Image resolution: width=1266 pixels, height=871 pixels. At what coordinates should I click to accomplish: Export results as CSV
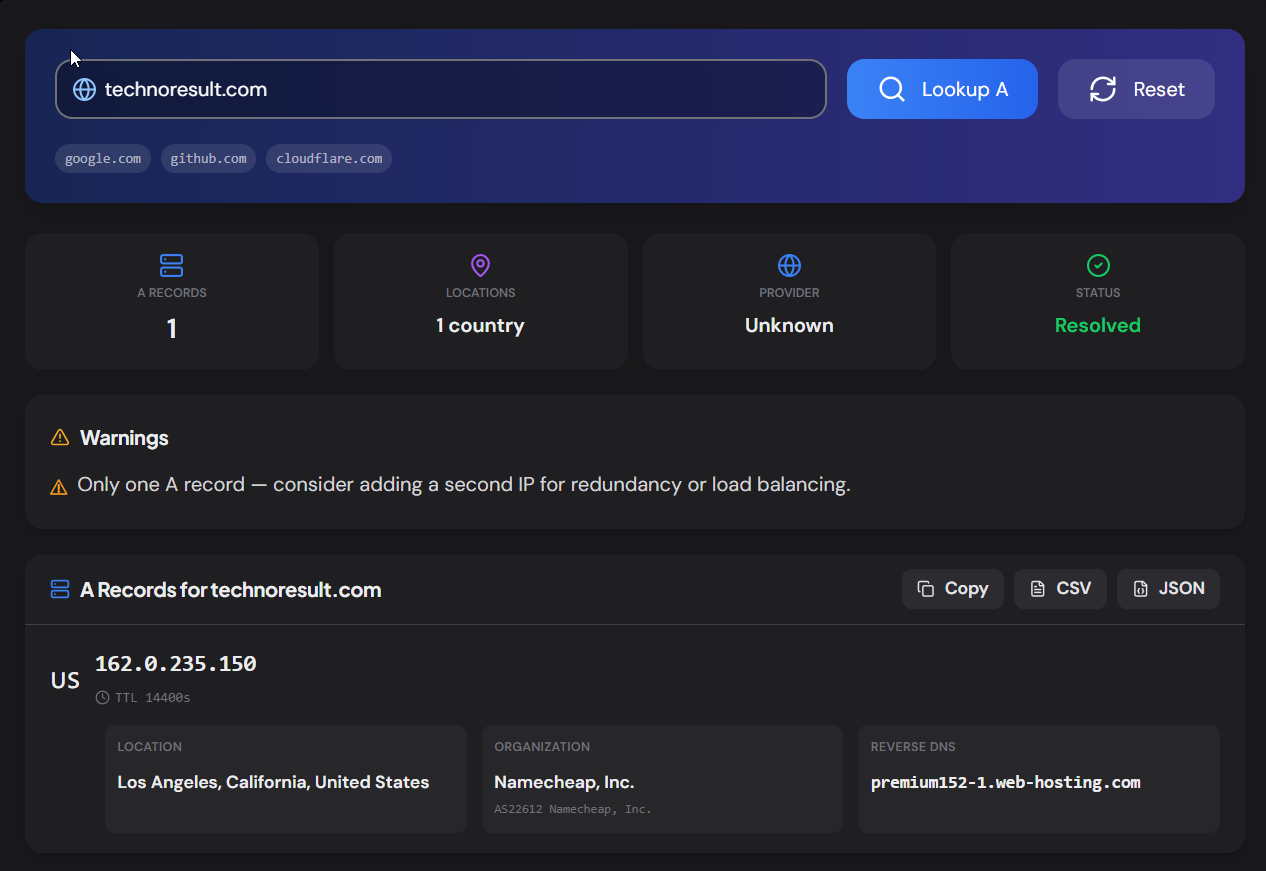coord(1060,589)
